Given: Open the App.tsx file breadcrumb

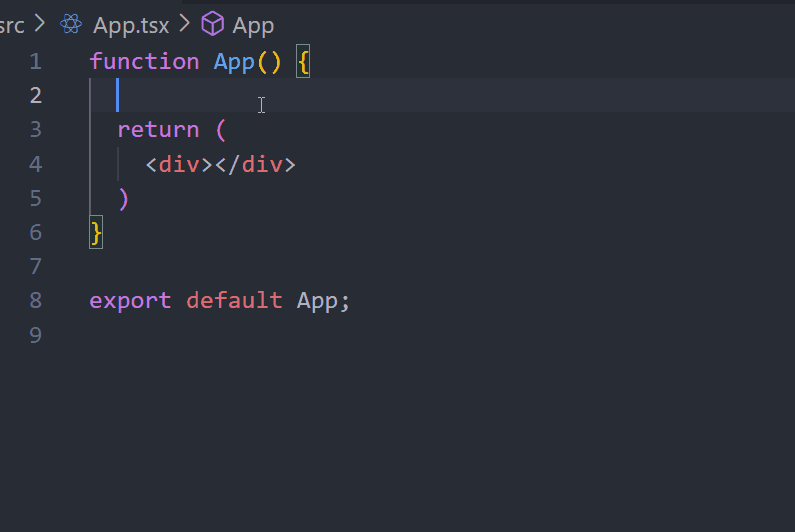Looking at the screenshot, I should [x=131, y=25].
